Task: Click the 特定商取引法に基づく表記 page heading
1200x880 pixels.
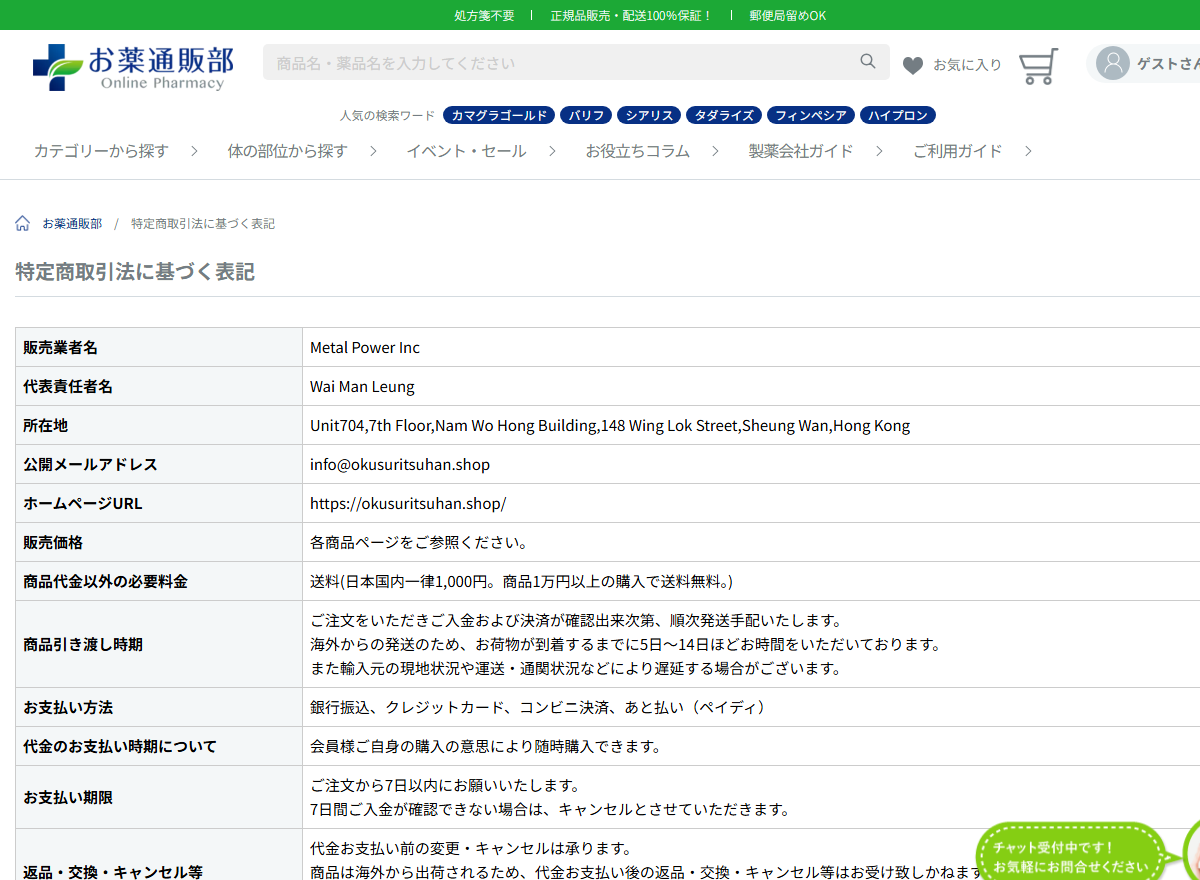Action: point(135,272)
